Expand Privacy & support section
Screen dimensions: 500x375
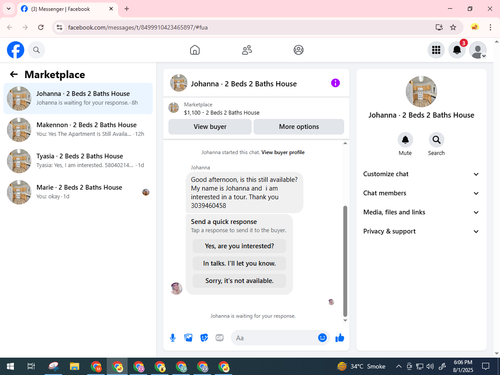coord(421,231)
